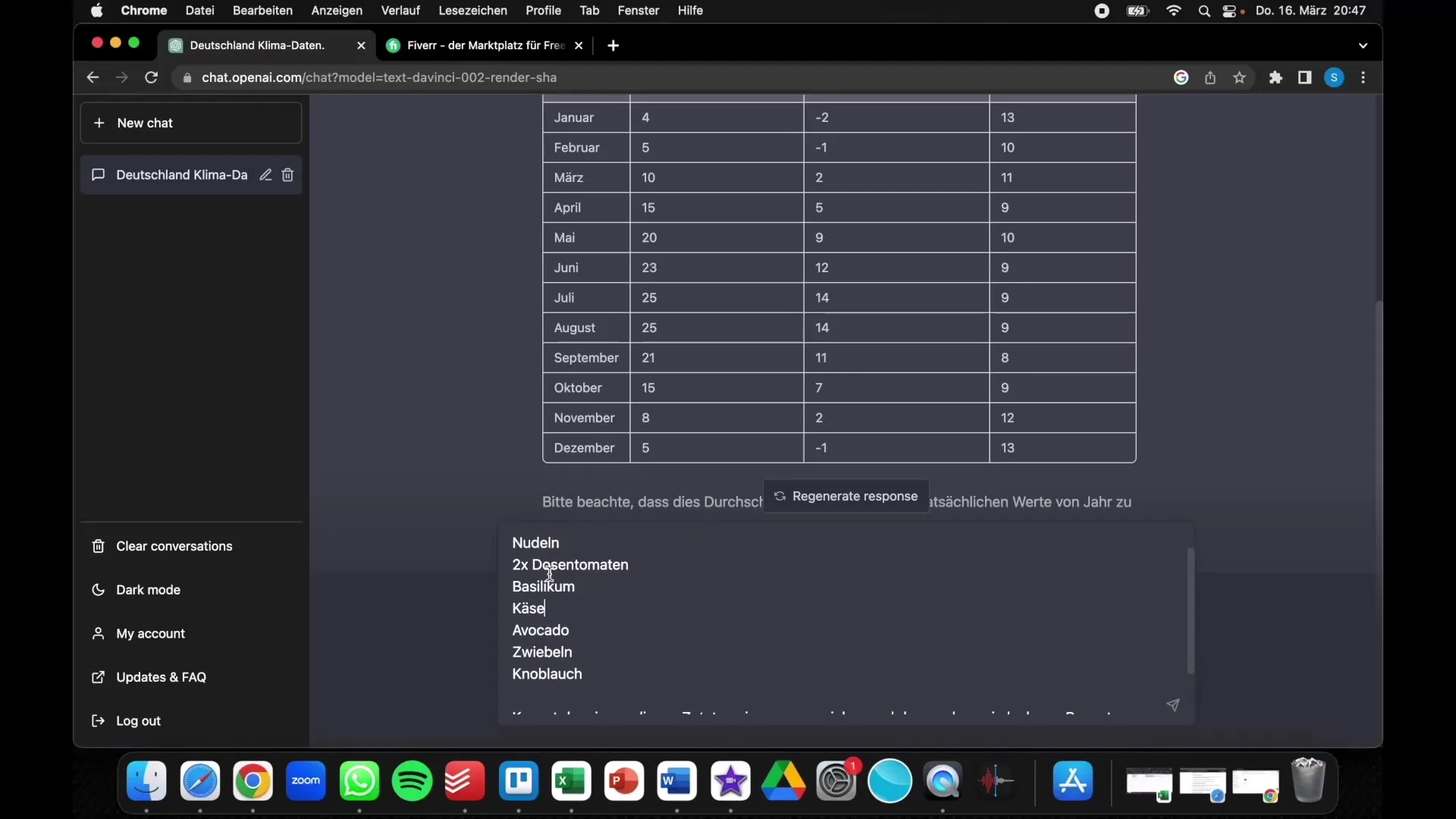The width and height of the screenshot is (1456, 819).
Task: Expand browser extensions menu
Action: [1276, 78]
